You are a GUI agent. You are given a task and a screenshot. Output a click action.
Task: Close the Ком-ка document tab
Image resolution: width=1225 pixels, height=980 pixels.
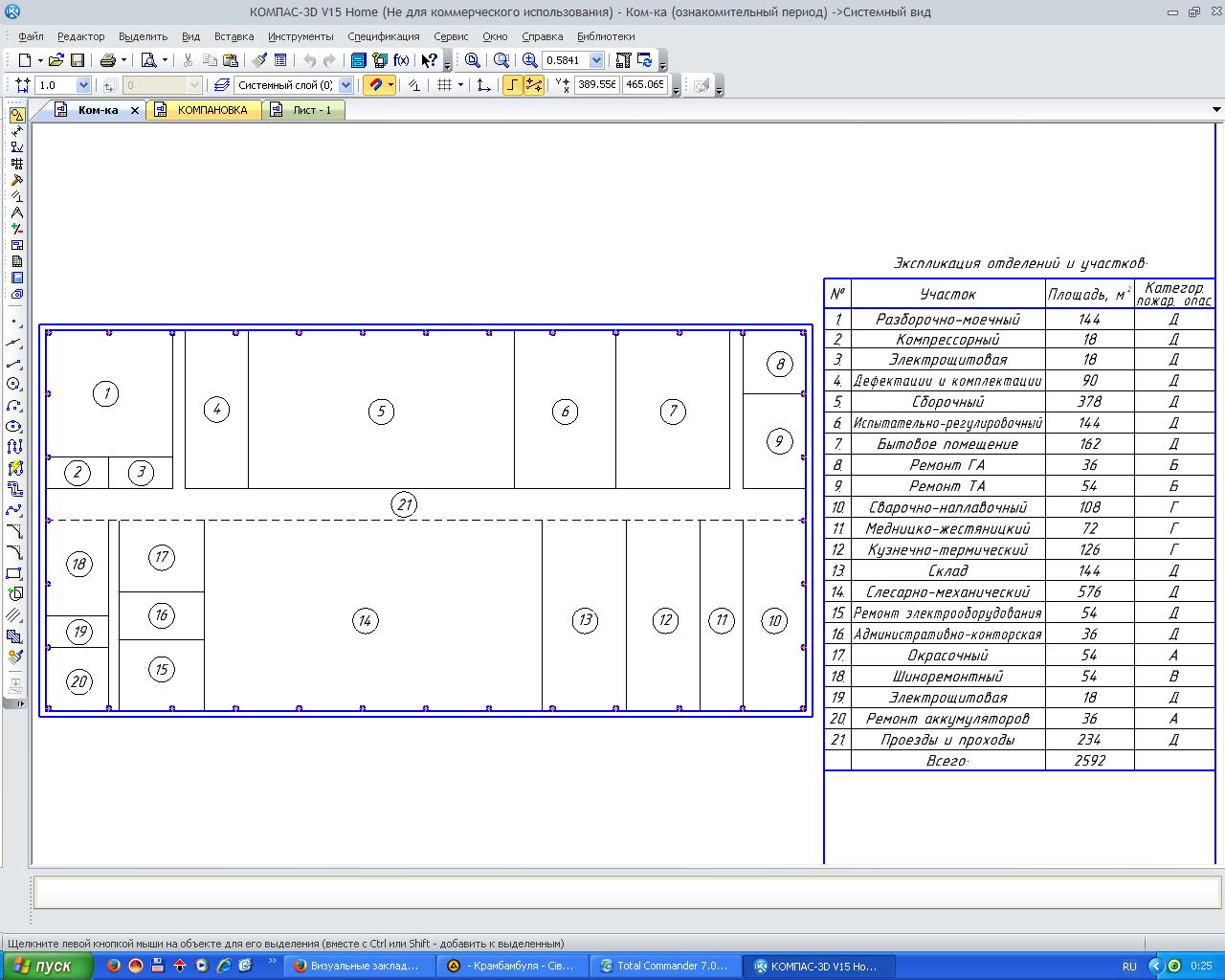tap(135, 111)
